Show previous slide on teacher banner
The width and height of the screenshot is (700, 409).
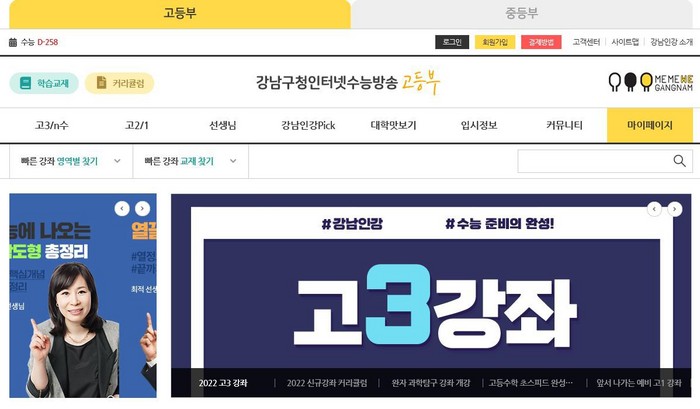(x=122, y=209)
